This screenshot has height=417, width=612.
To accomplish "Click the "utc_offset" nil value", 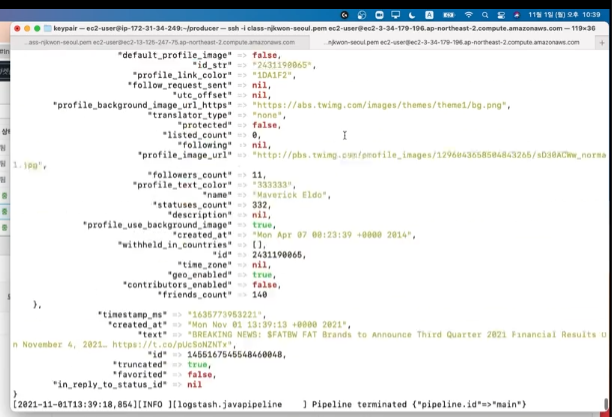I will 259,95.
